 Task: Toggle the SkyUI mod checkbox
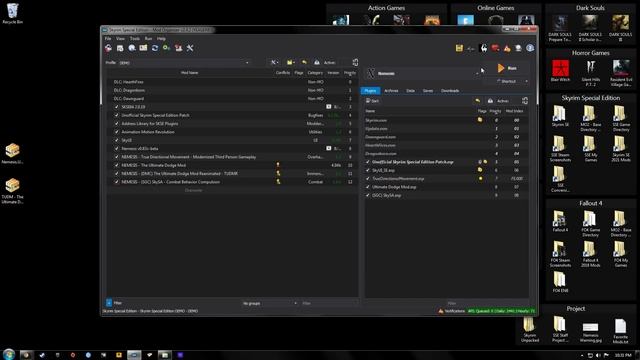point(116,140)
